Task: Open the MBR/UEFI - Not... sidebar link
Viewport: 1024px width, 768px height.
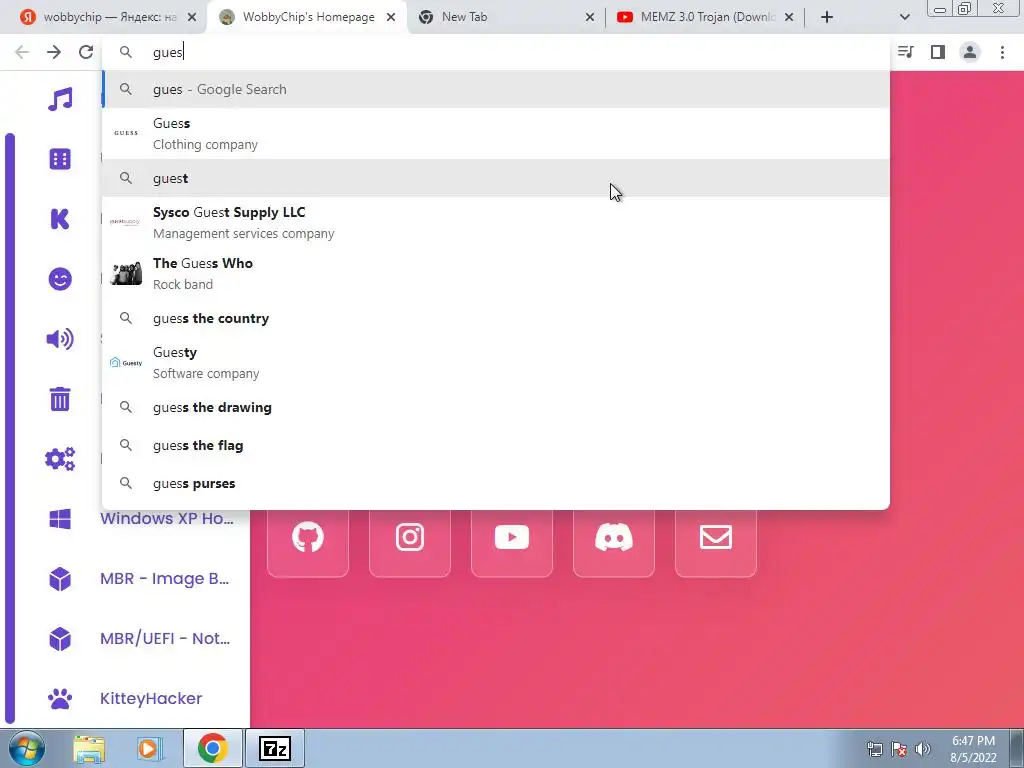Action: (x=165, y=639)
